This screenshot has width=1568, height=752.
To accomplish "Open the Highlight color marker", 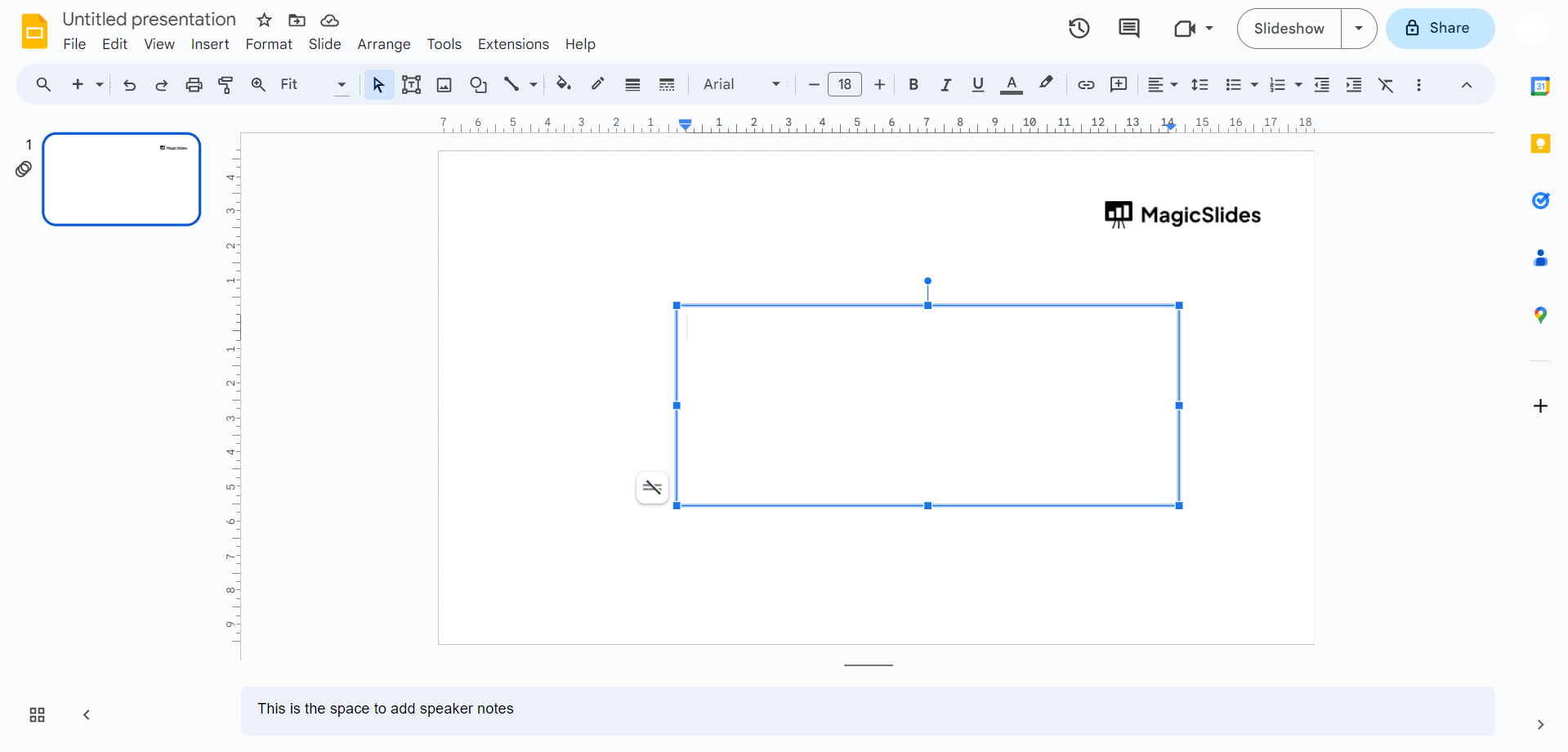I will tap(1046, 84).
